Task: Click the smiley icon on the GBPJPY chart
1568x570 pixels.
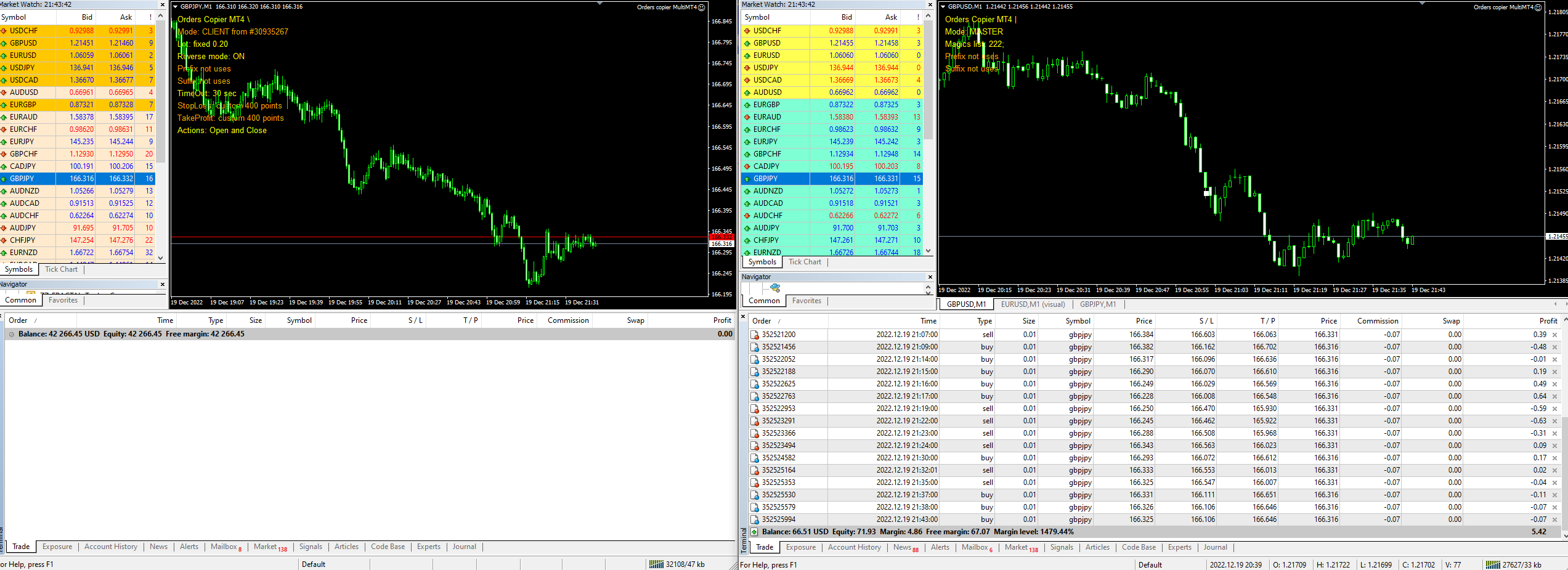Action: [x=701, y=7]
